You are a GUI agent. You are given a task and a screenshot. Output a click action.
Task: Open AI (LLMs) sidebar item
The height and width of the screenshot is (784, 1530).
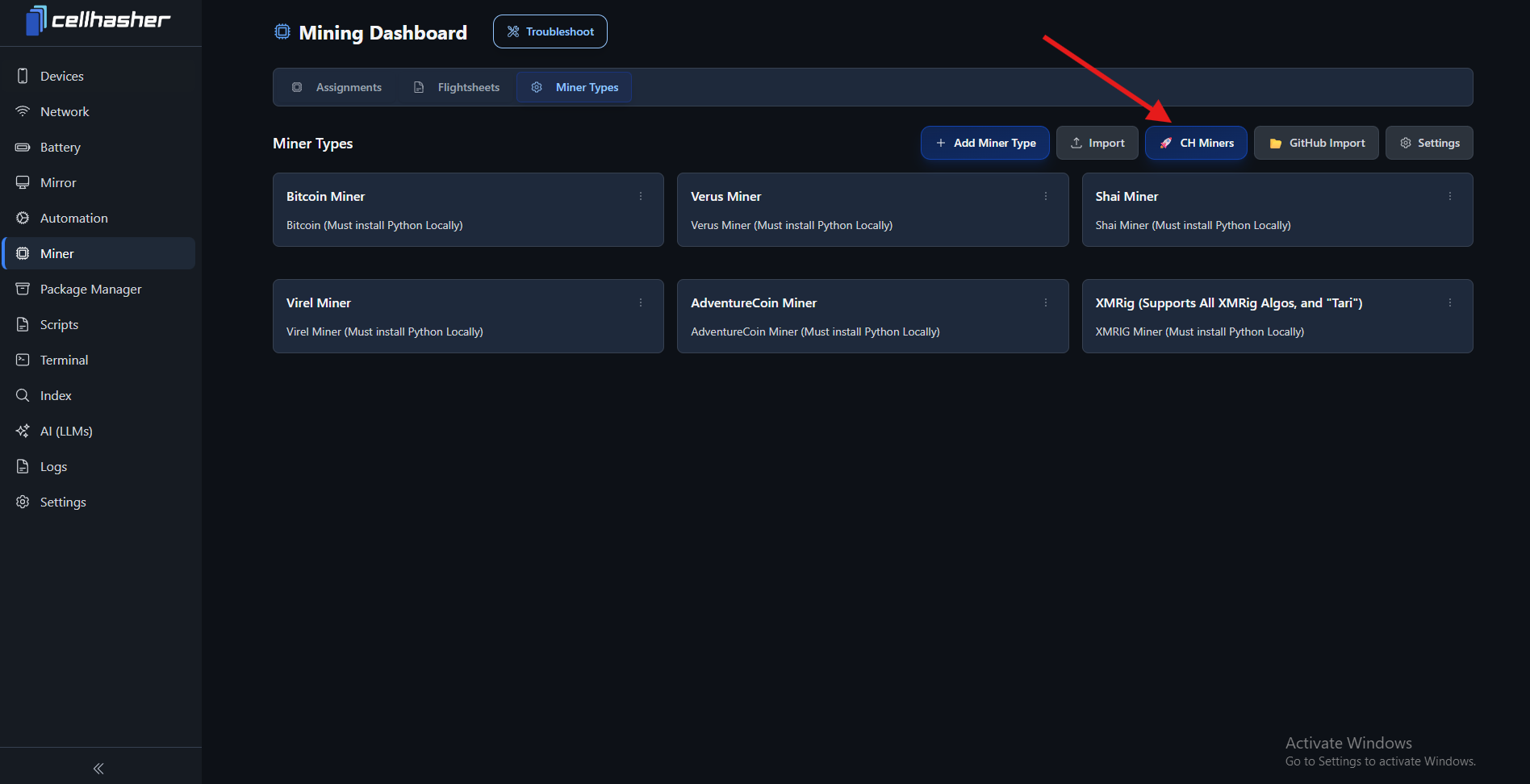pyautogui.click(x=66, y=431)
